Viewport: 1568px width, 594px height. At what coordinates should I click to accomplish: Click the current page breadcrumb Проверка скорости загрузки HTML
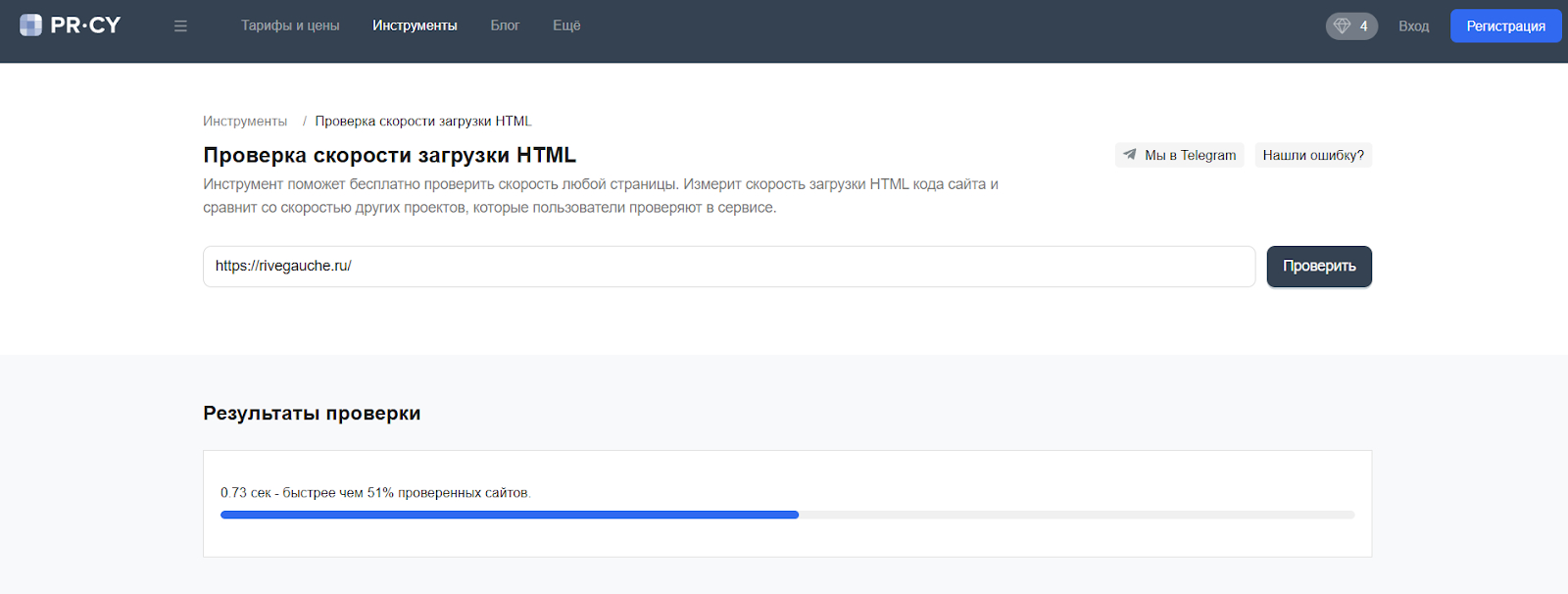click(x=422, y=122)
